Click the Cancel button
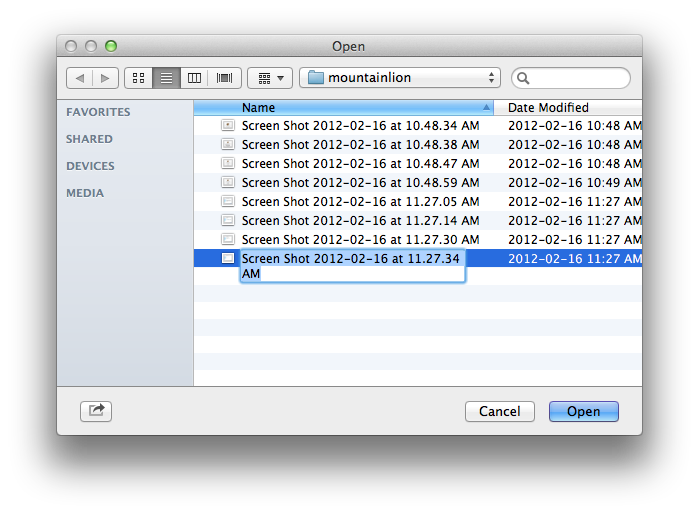 point(500,411)
